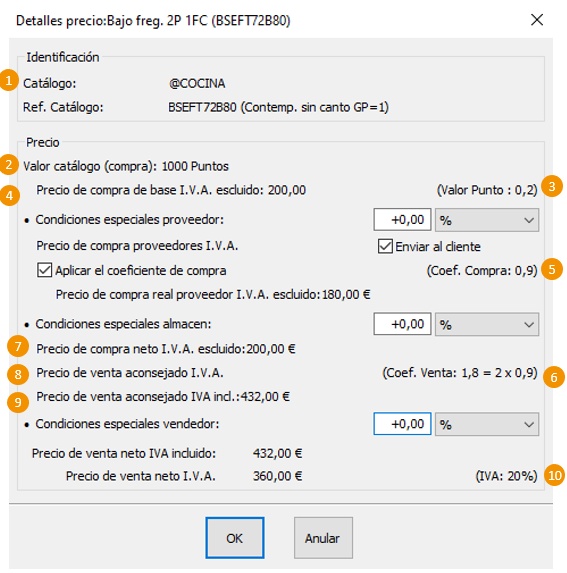Uncheck the Enviar al cliente checkbox
567x573 pixels.
click(385, 246)
